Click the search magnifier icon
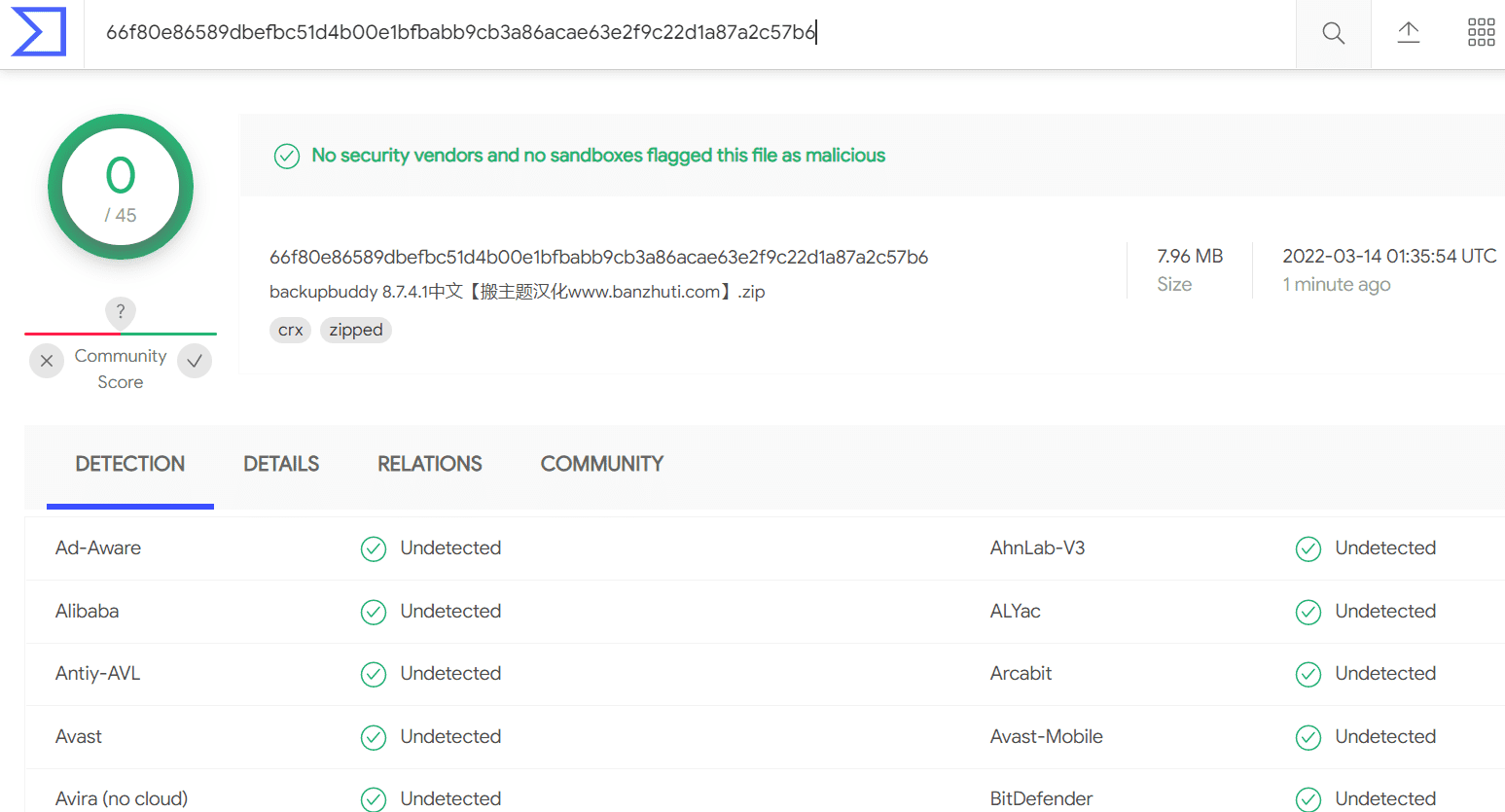Viewport: 1505px width, 812px height. (x=1334, y=33)
